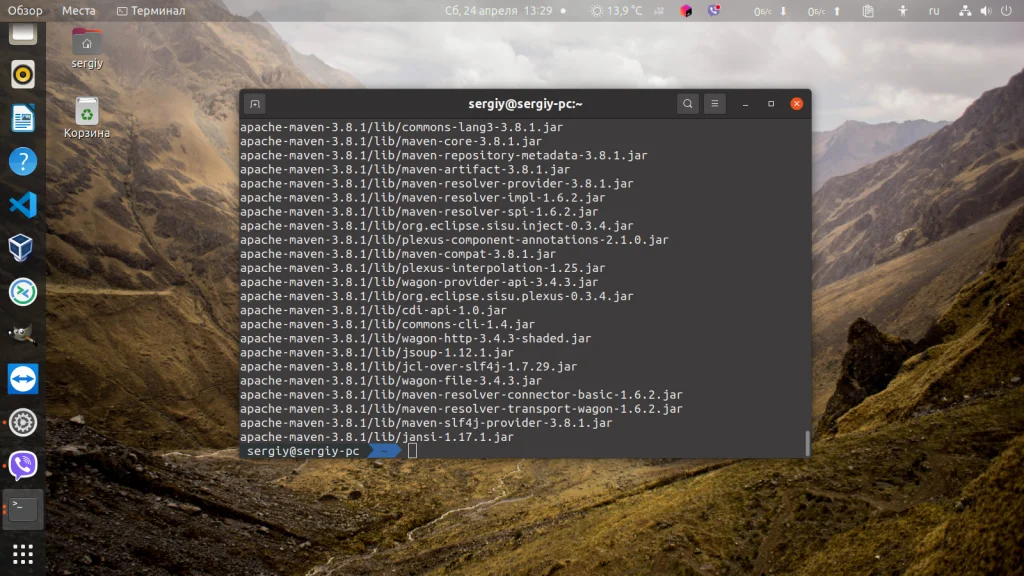Launch Visual Studio Code from the dock

click(22, 205)
